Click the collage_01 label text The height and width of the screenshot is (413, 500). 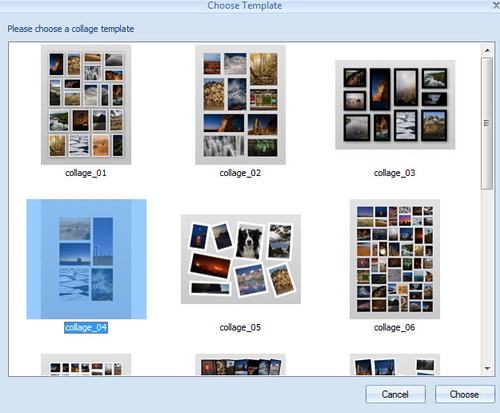click(x=86, y=173)
